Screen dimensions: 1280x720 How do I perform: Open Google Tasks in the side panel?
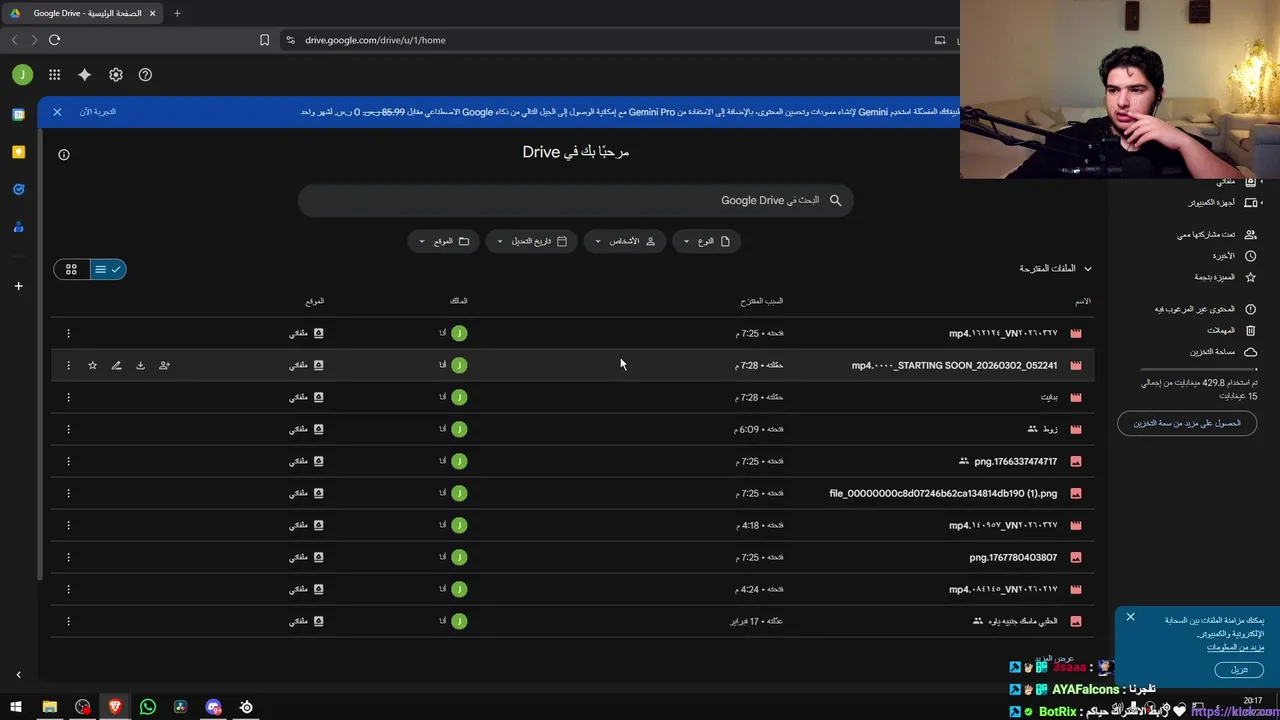pyautogui.click(x=18, y=189)
